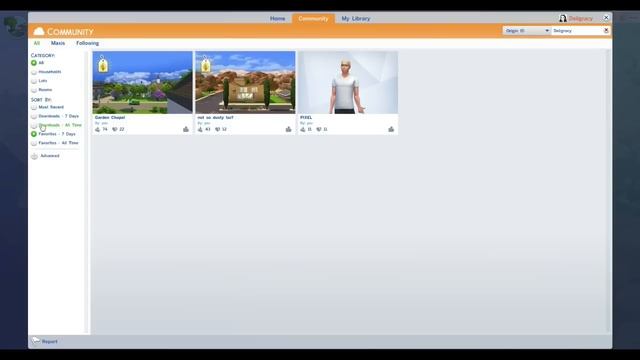Click not so dusty favorites heart icon

click(x=218, y=129)
